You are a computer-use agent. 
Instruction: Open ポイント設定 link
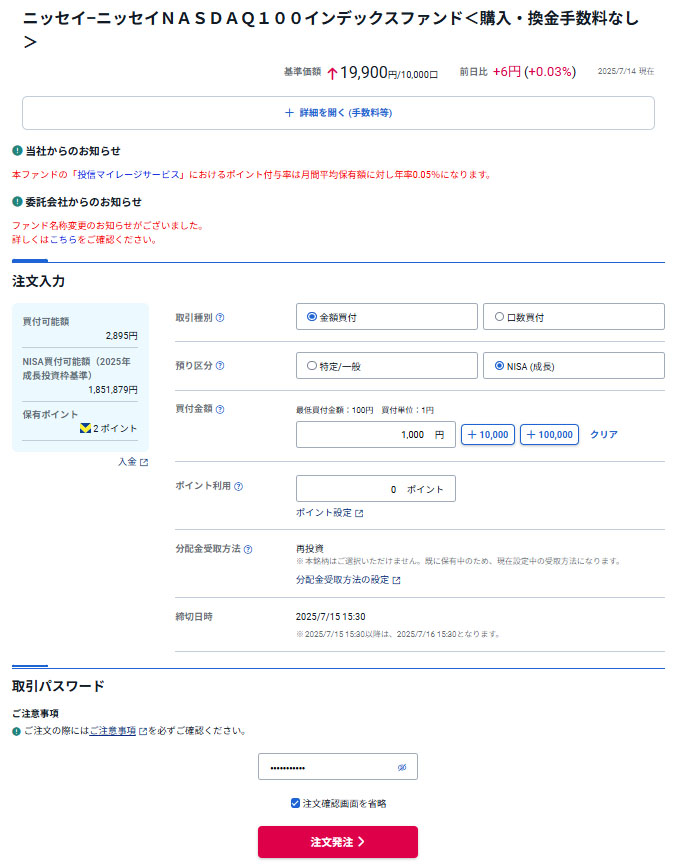pyautogui.click(x=329, y=513)
